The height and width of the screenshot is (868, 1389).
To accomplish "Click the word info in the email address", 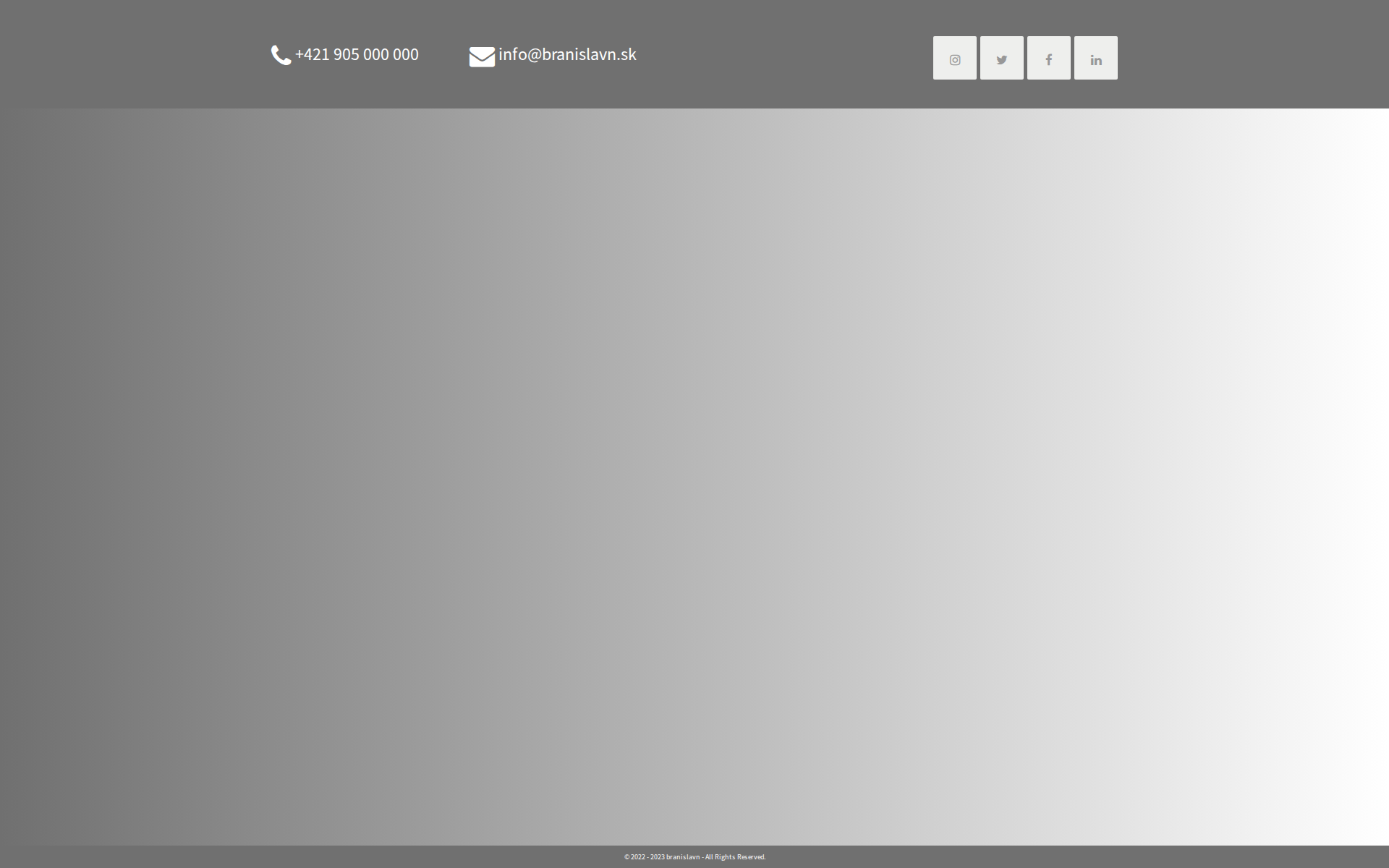I will 512,54.
